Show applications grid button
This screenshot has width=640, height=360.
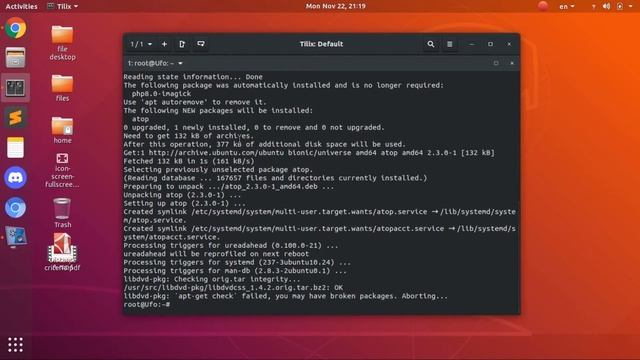(16, 345)
